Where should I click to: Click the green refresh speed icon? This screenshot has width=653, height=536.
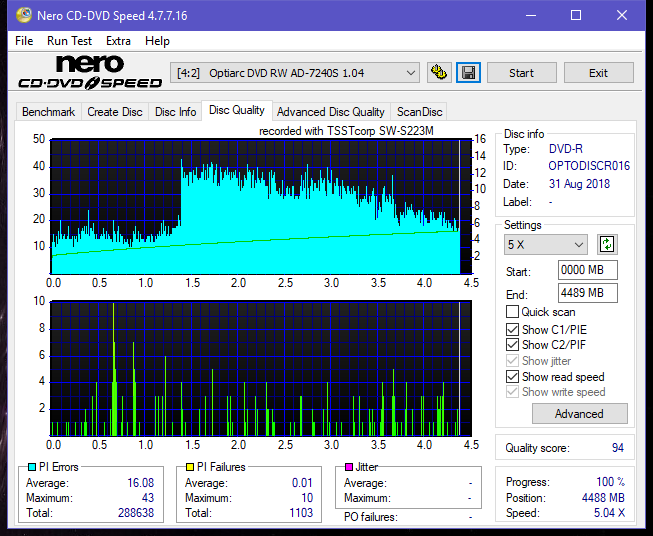coord(607,244)
